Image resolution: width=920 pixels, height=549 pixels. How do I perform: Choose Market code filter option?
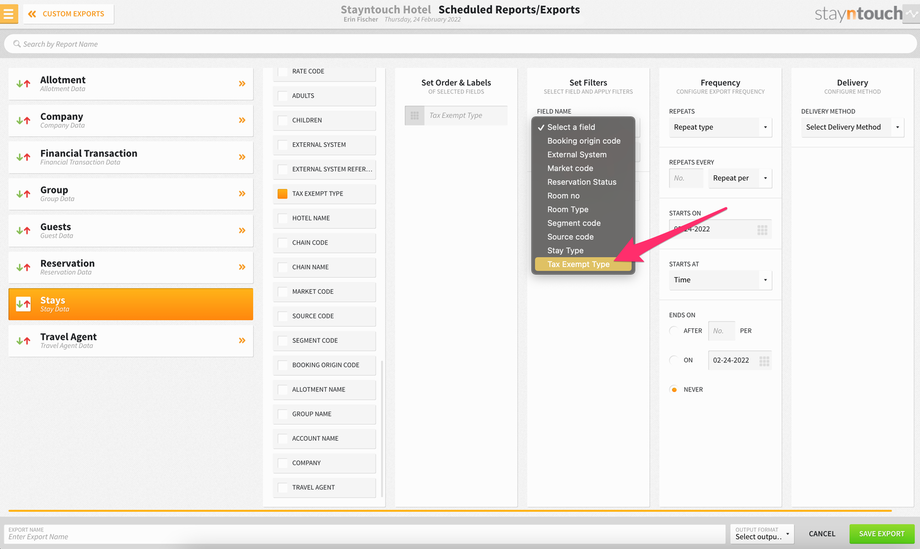583,168
